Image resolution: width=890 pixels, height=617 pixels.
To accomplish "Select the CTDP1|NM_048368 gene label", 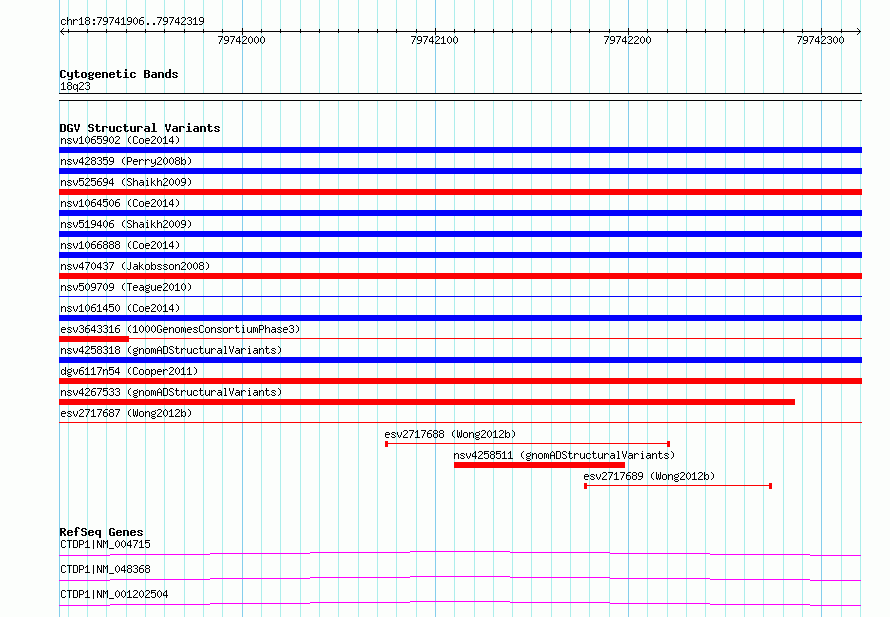I will click(x=105, y=569).
